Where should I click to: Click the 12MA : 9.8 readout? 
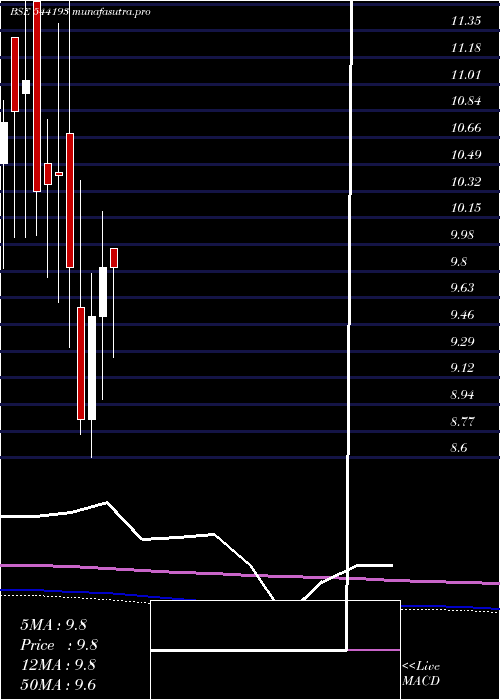(58, 665)
